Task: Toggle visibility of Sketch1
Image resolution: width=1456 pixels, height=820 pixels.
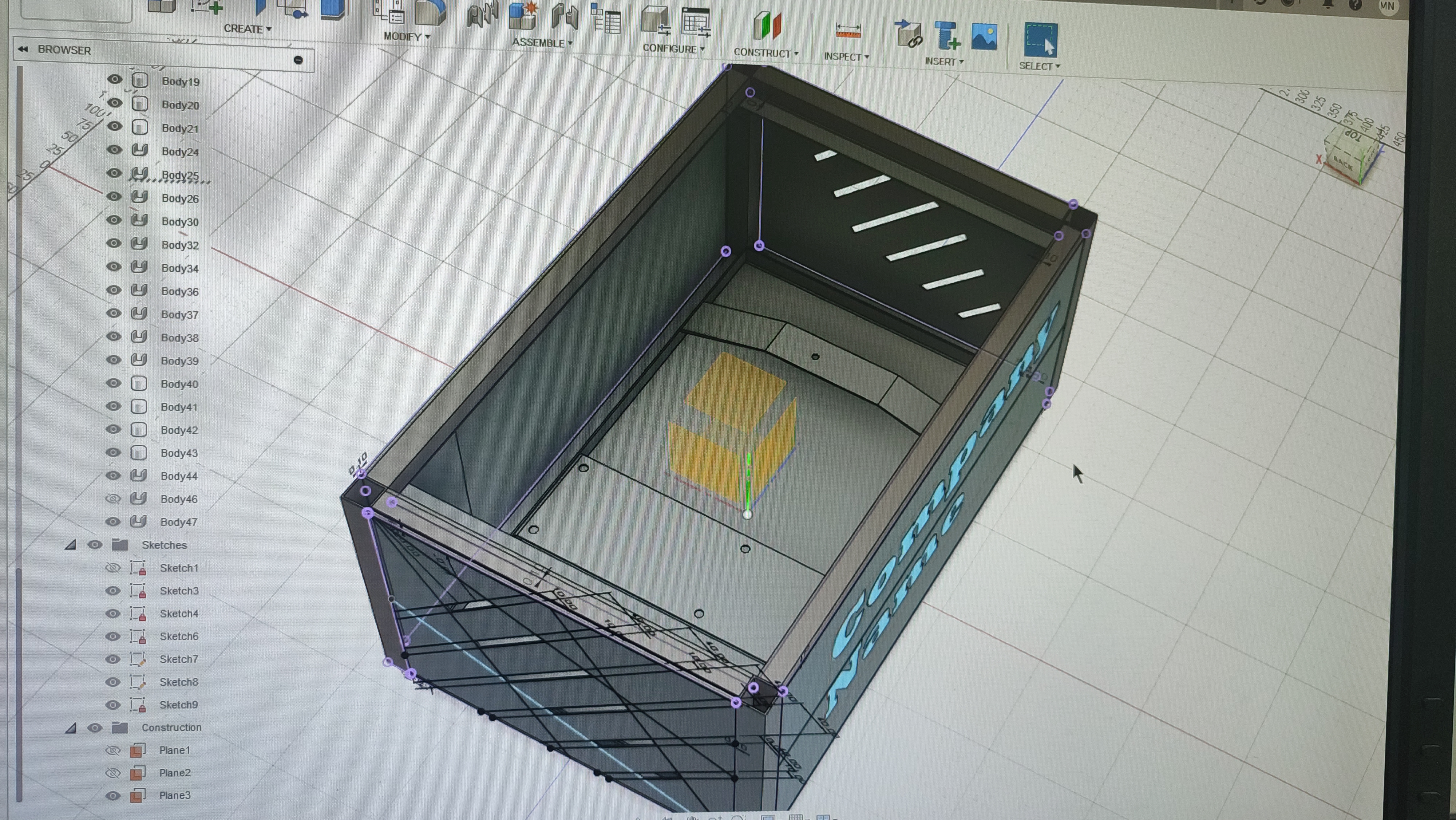Action: [x=113, y=567]
